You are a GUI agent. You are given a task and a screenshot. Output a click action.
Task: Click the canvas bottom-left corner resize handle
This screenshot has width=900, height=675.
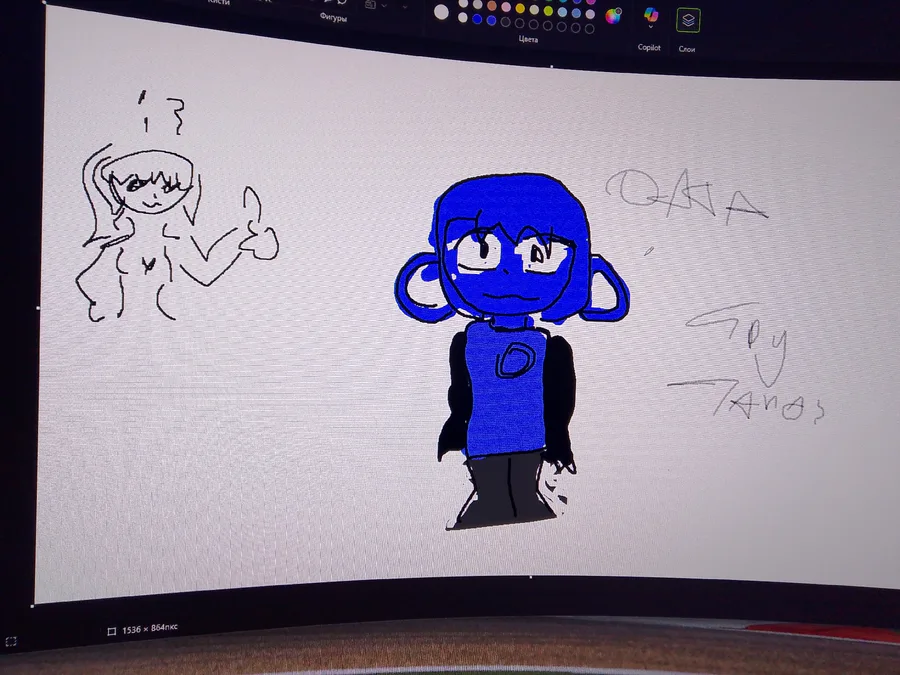coord(32,605)
